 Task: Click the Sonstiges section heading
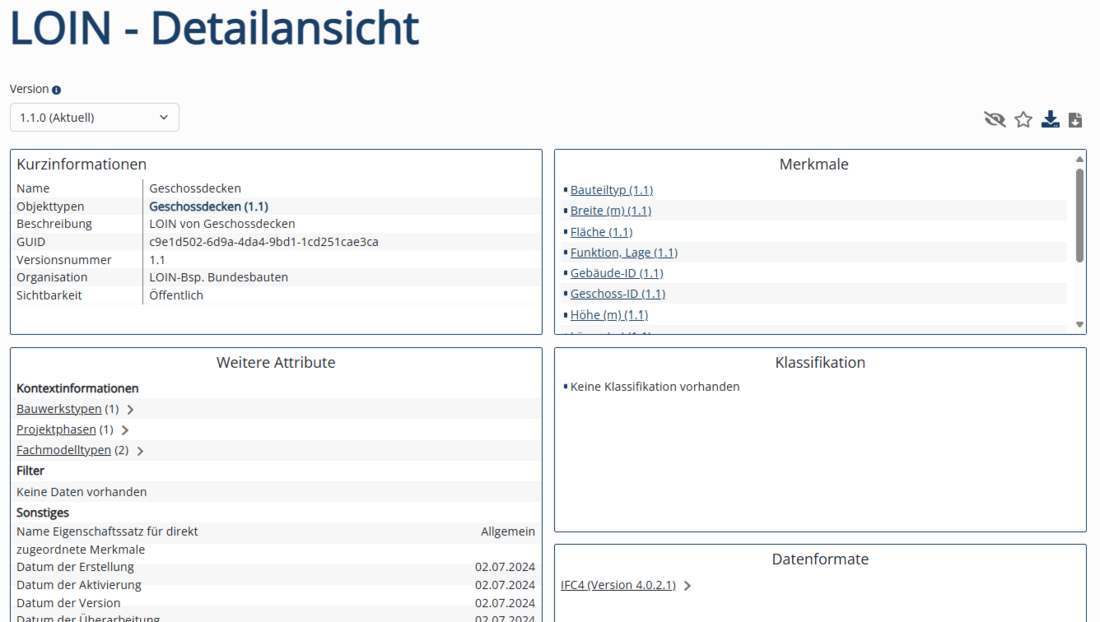(43, 513)
